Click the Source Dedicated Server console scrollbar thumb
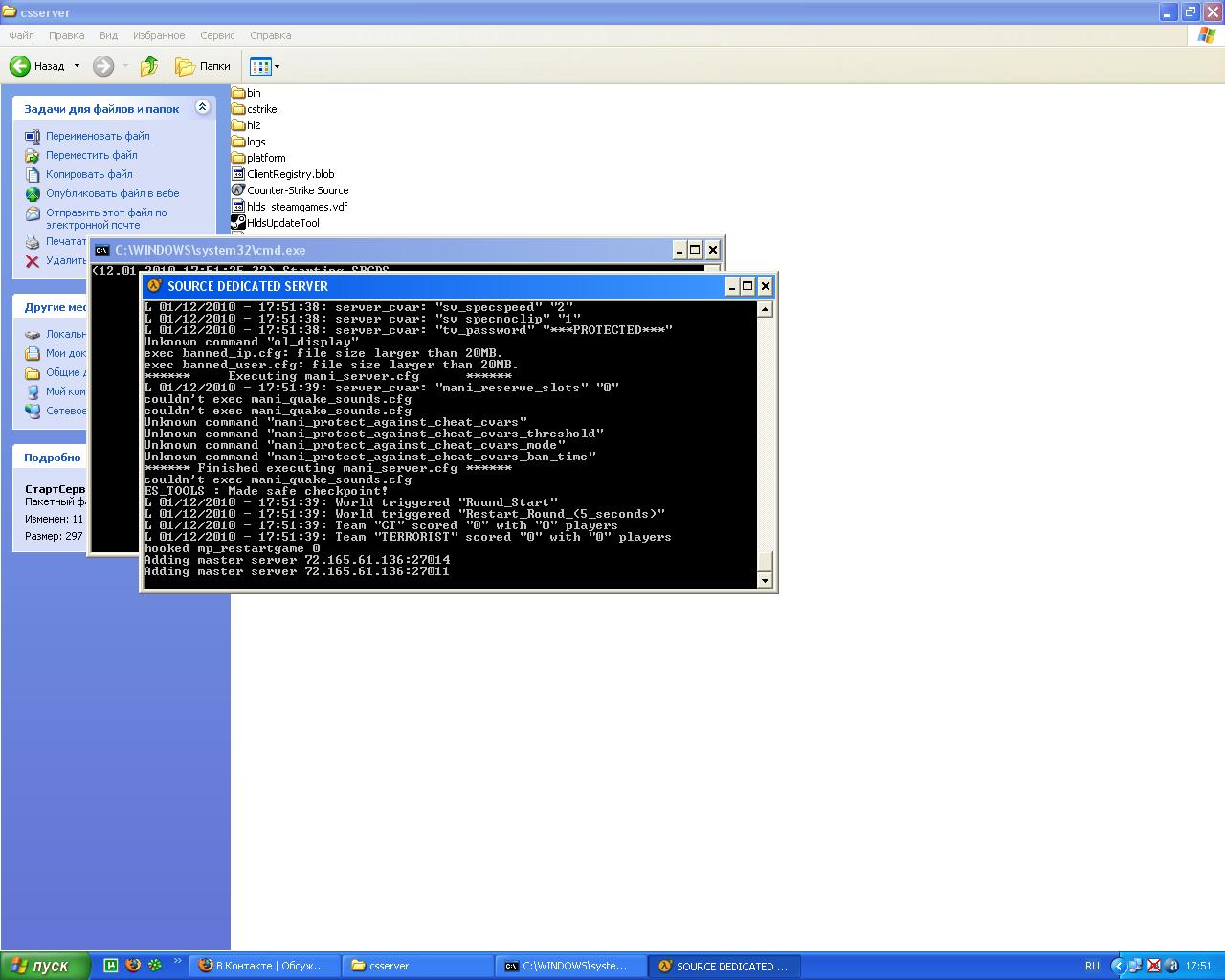Screen dimensions: 1225x980 (x=764, y=562)
